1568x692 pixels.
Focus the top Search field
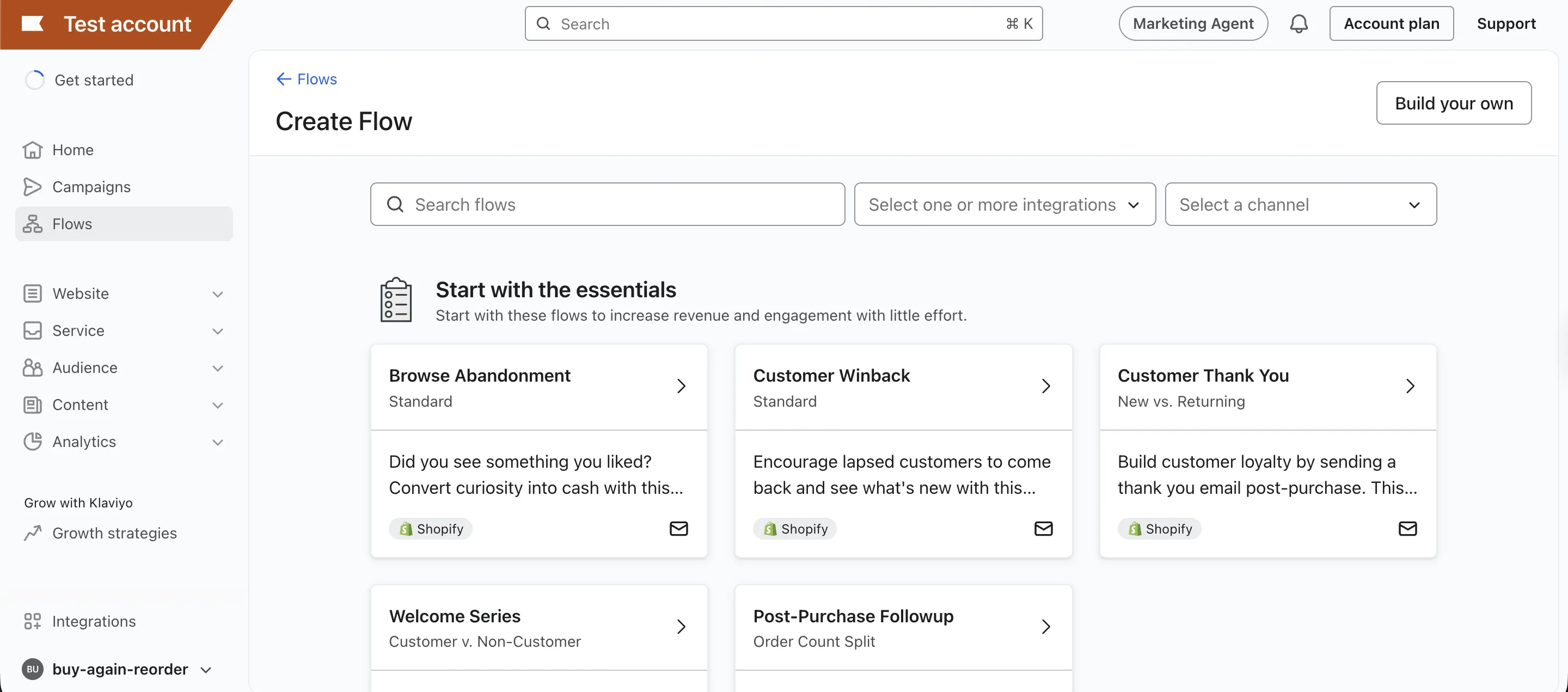pos(783,24)
